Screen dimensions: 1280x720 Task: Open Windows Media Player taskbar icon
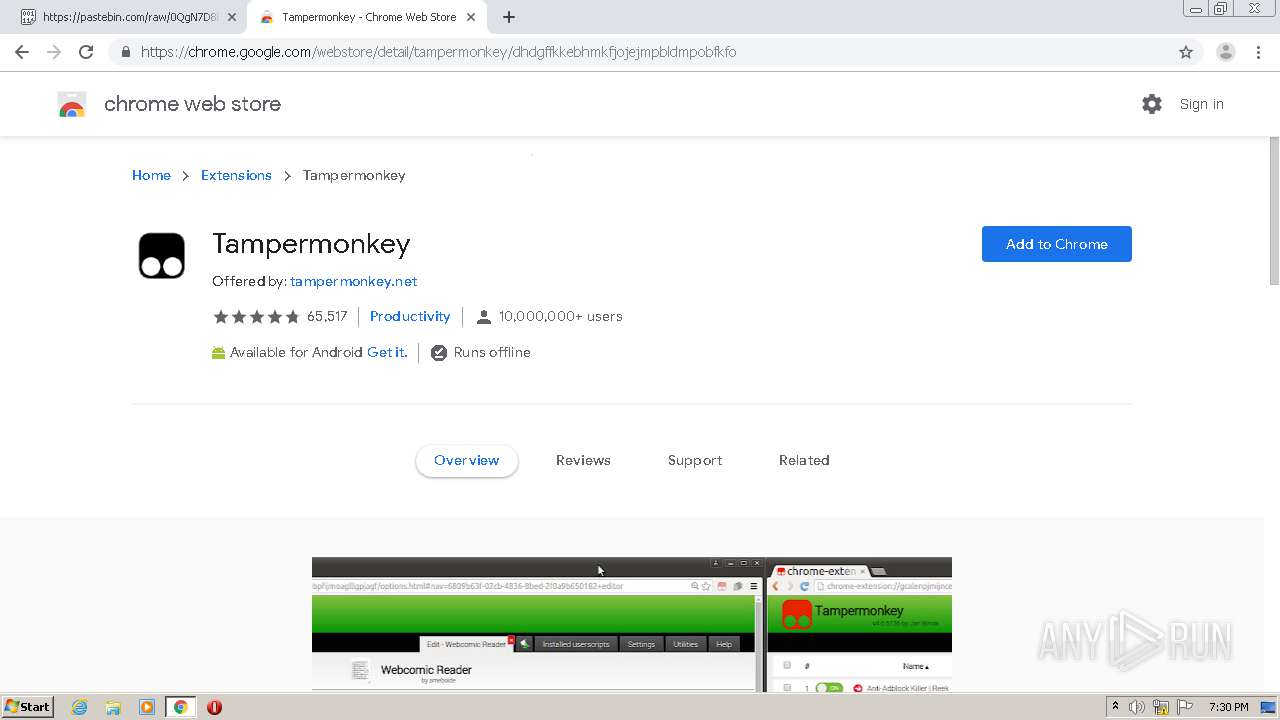[147, 707]
